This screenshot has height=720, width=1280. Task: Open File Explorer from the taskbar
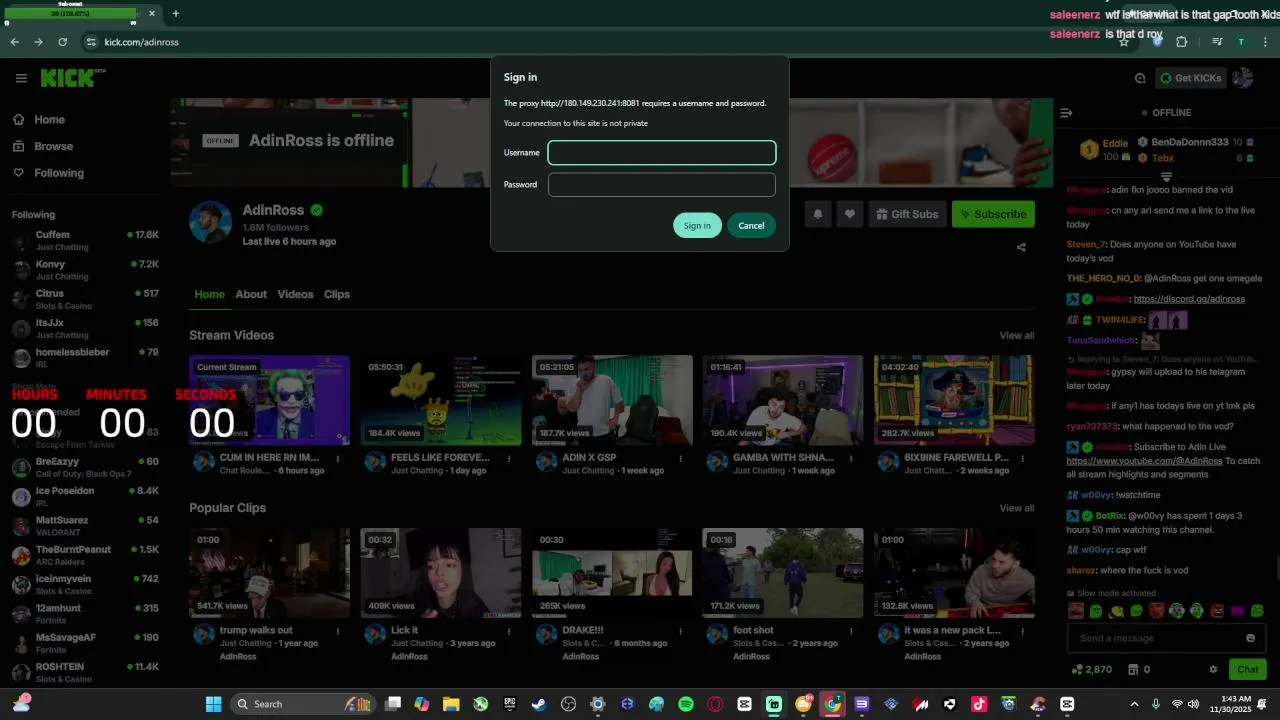[451, 704]
